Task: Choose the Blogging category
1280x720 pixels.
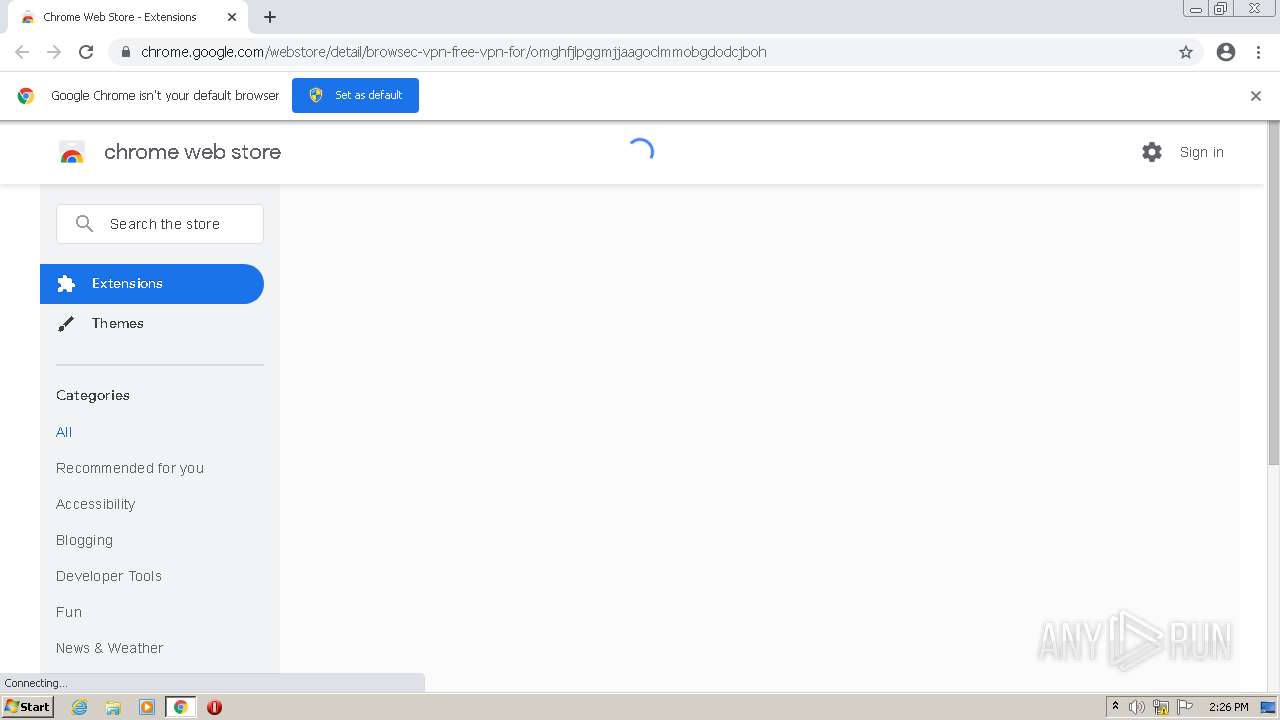Action: tap(84, 540)
